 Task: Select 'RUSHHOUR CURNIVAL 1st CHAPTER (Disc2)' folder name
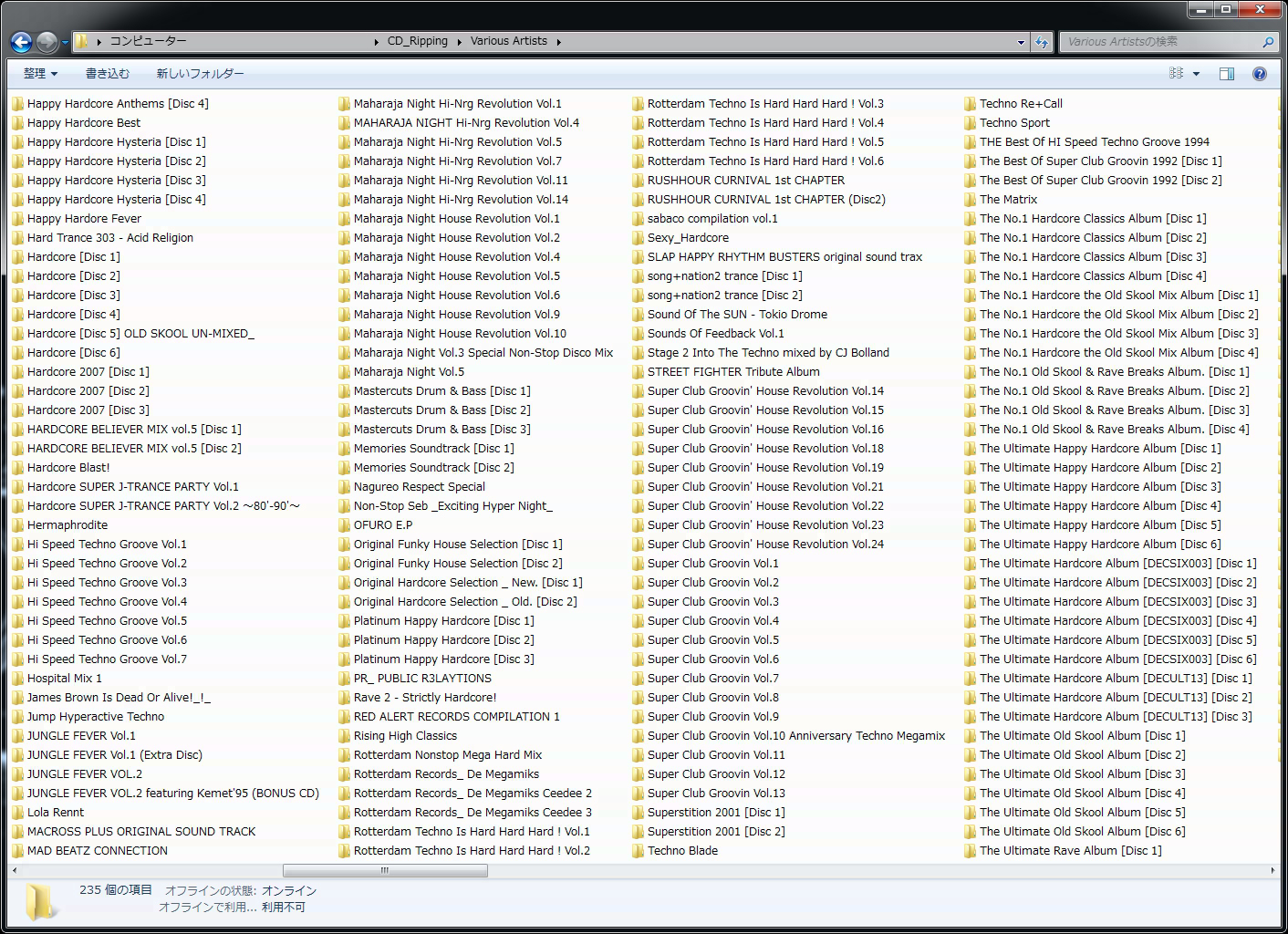pyautogui.click(x=766, y=200)
